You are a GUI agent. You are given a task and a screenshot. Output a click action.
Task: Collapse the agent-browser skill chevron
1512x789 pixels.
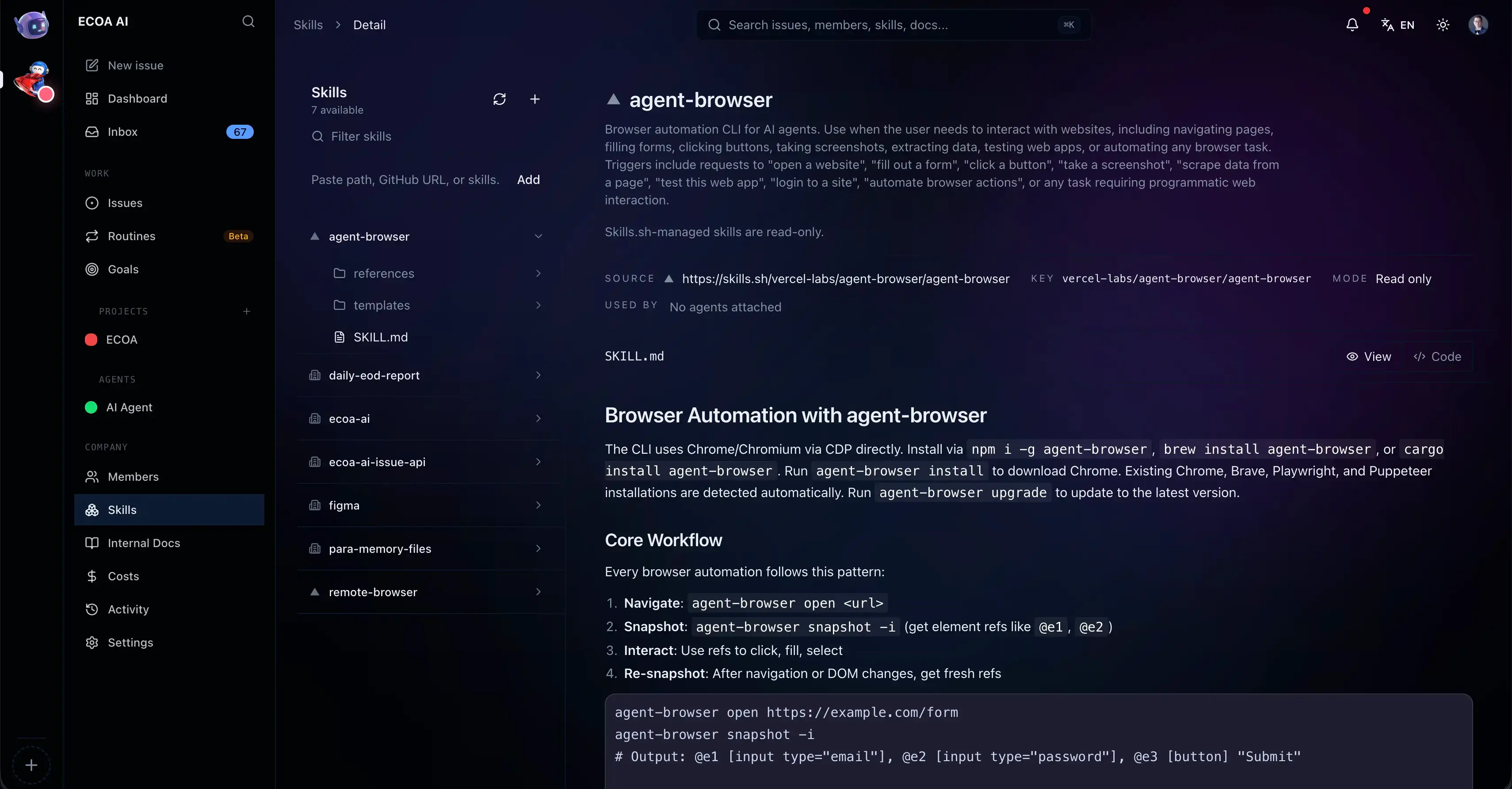538,236
